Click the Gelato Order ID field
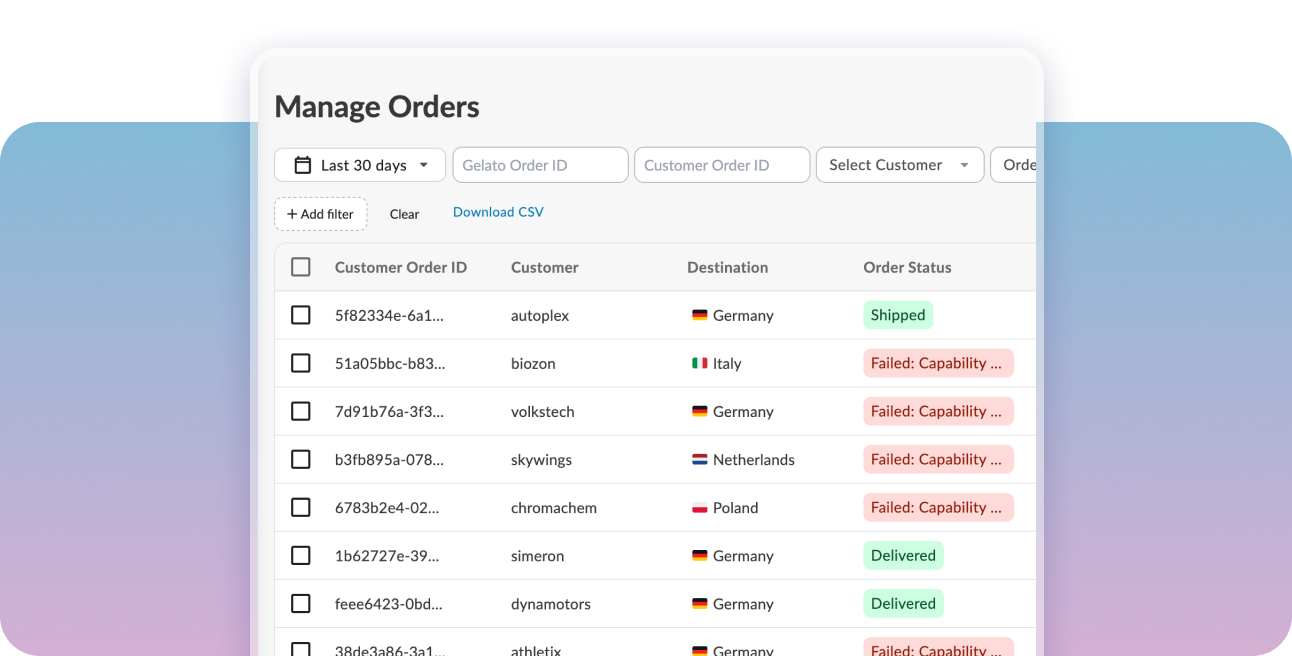This screenshot has width=1292, height=656. tap(540, 165)
